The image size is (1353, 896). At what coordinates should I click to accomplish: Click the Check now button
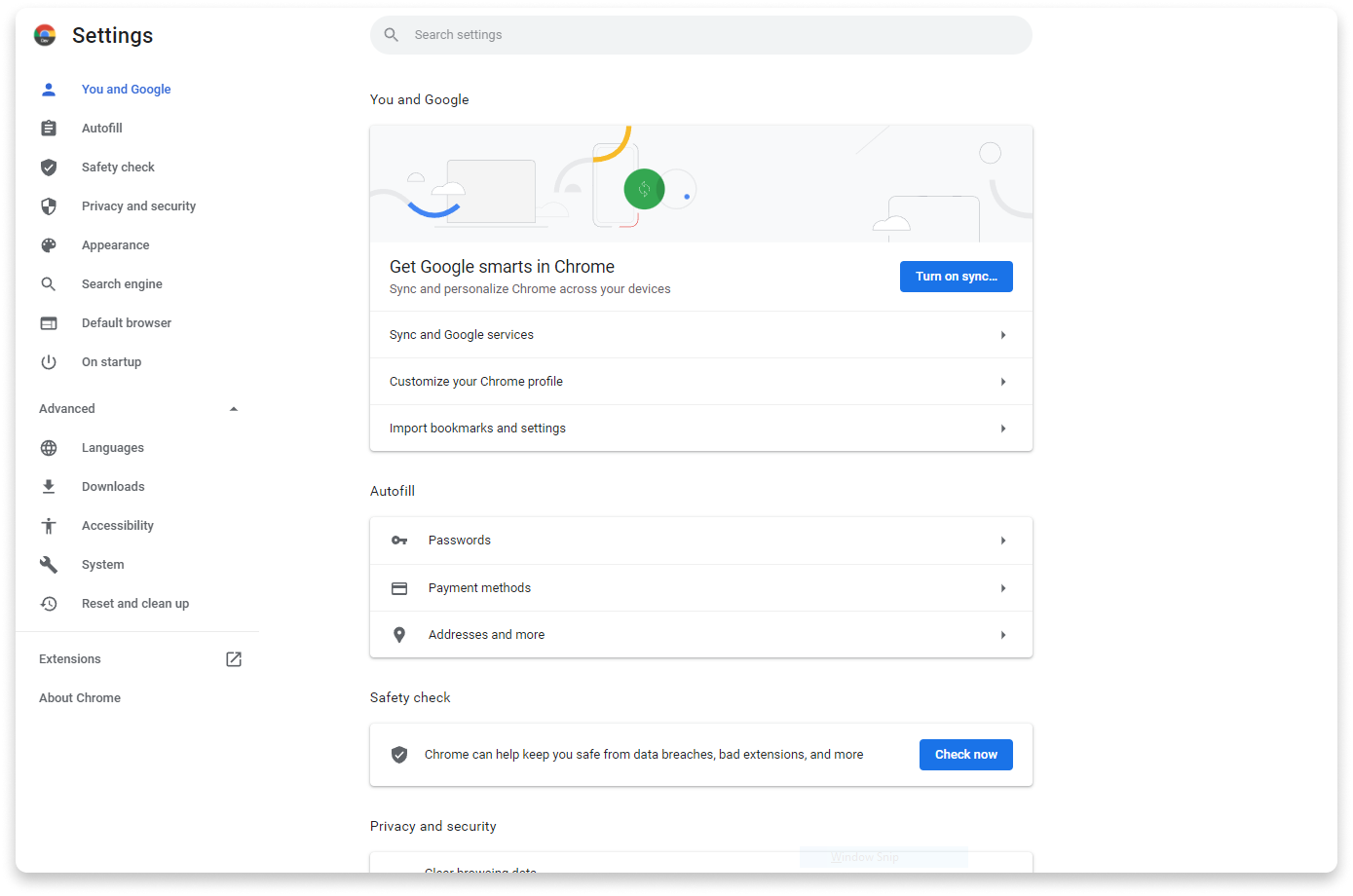point(966,755)
